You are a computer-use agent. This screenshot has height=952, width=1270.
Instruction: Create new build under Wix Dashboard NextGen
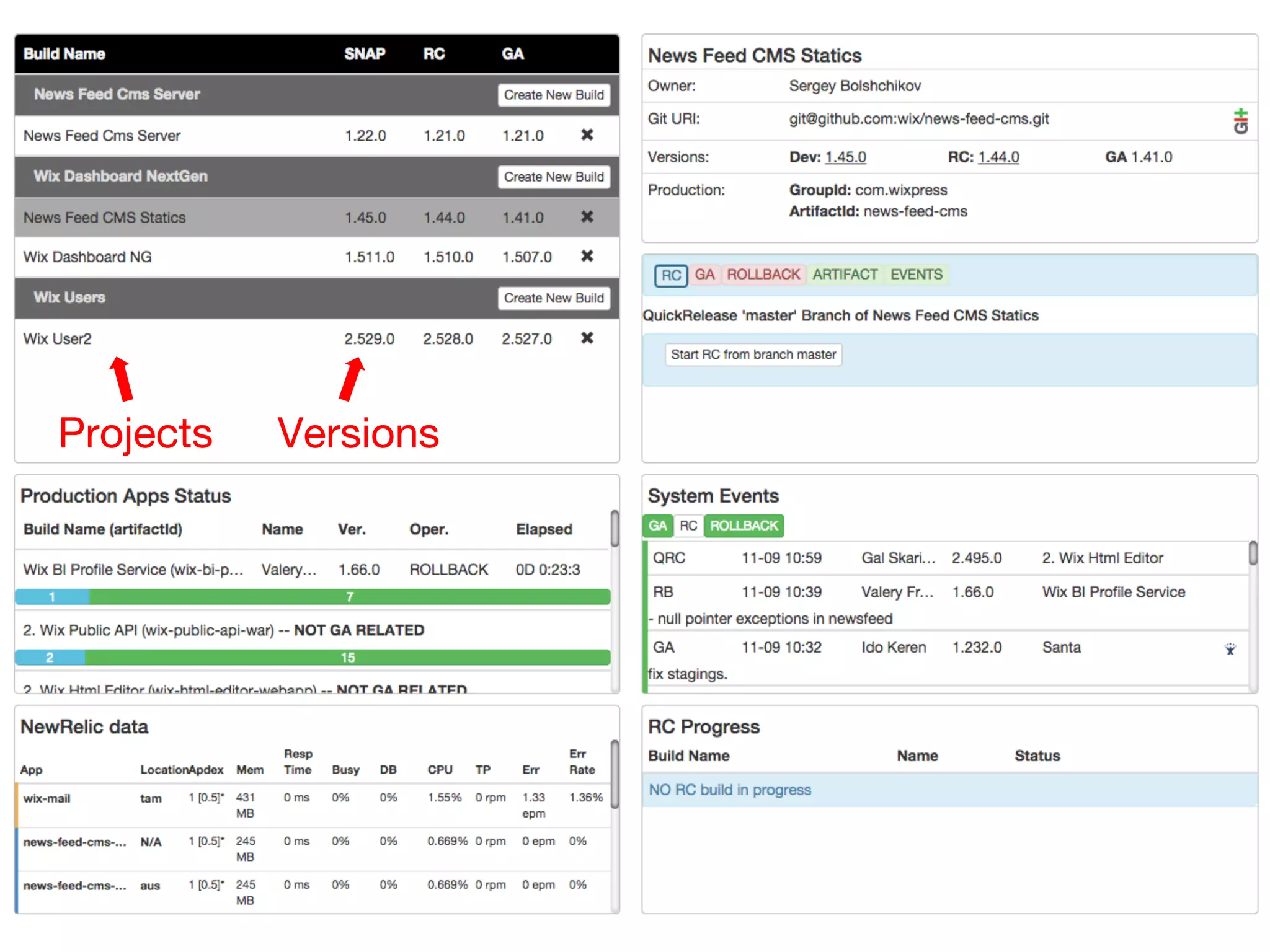click(554, 177)
